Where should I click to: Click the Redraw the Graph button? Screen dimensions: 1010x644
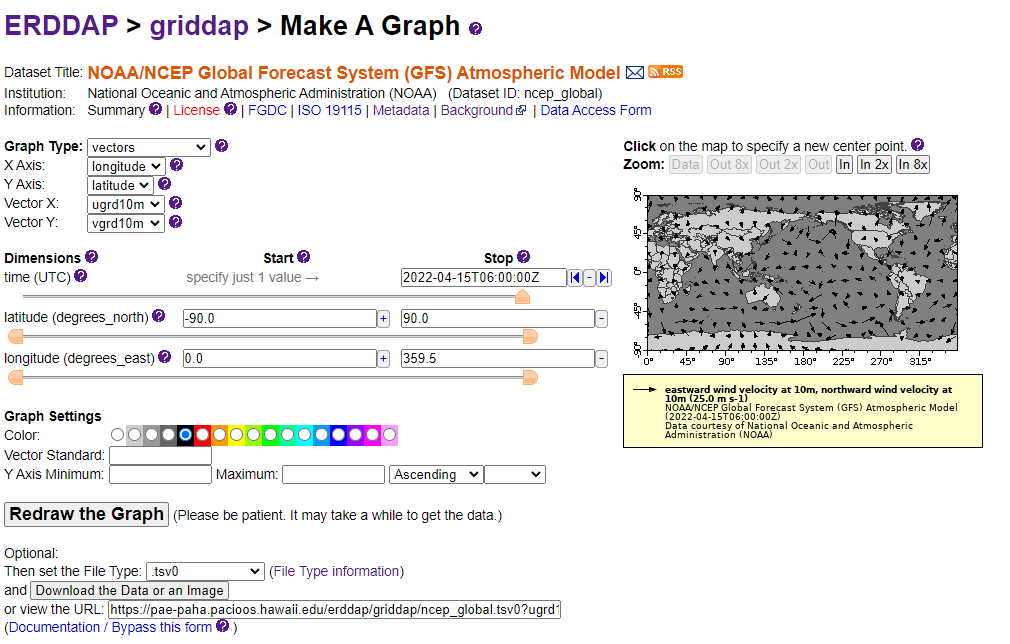tap(86, 515)
